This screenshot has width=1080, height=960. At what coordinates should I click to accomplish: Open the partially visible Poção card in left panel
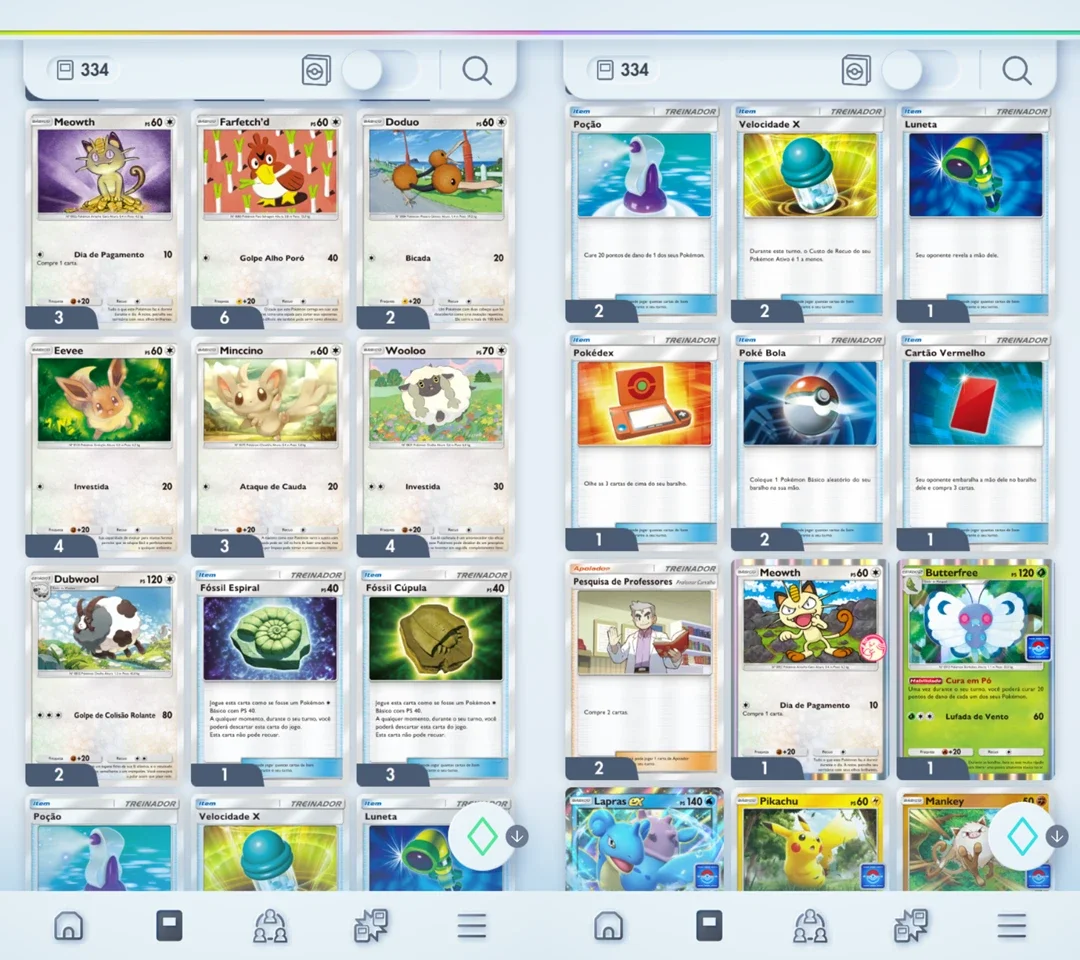(104, 844)
